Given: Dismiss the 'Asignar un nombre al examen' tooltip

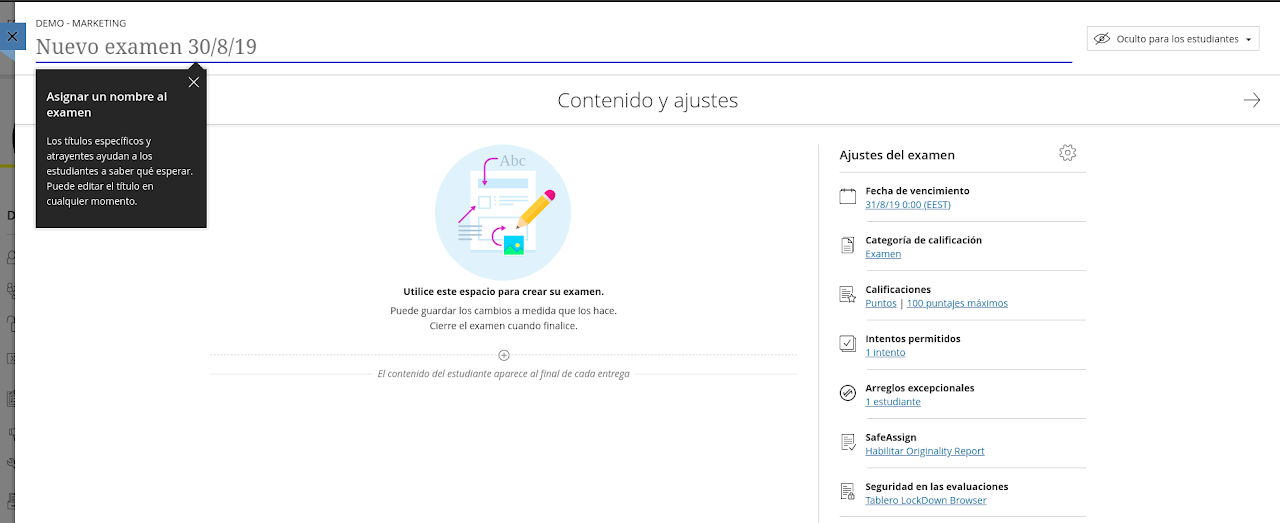Looking at the screenshot, I should (x=194, y=82).
